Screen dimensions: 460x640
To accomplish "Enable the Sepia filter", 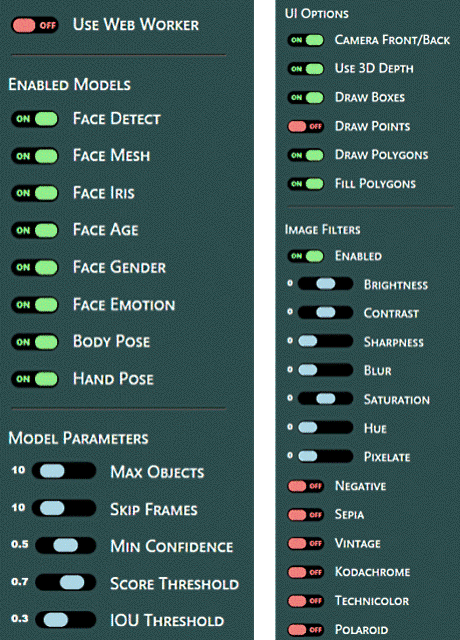I will click(x=306, y=514).
